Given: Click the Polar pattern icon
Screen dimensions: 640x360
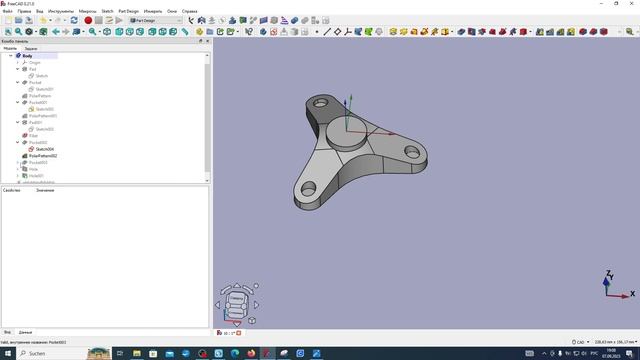Looking at the screenshot, I should [560, 32].
